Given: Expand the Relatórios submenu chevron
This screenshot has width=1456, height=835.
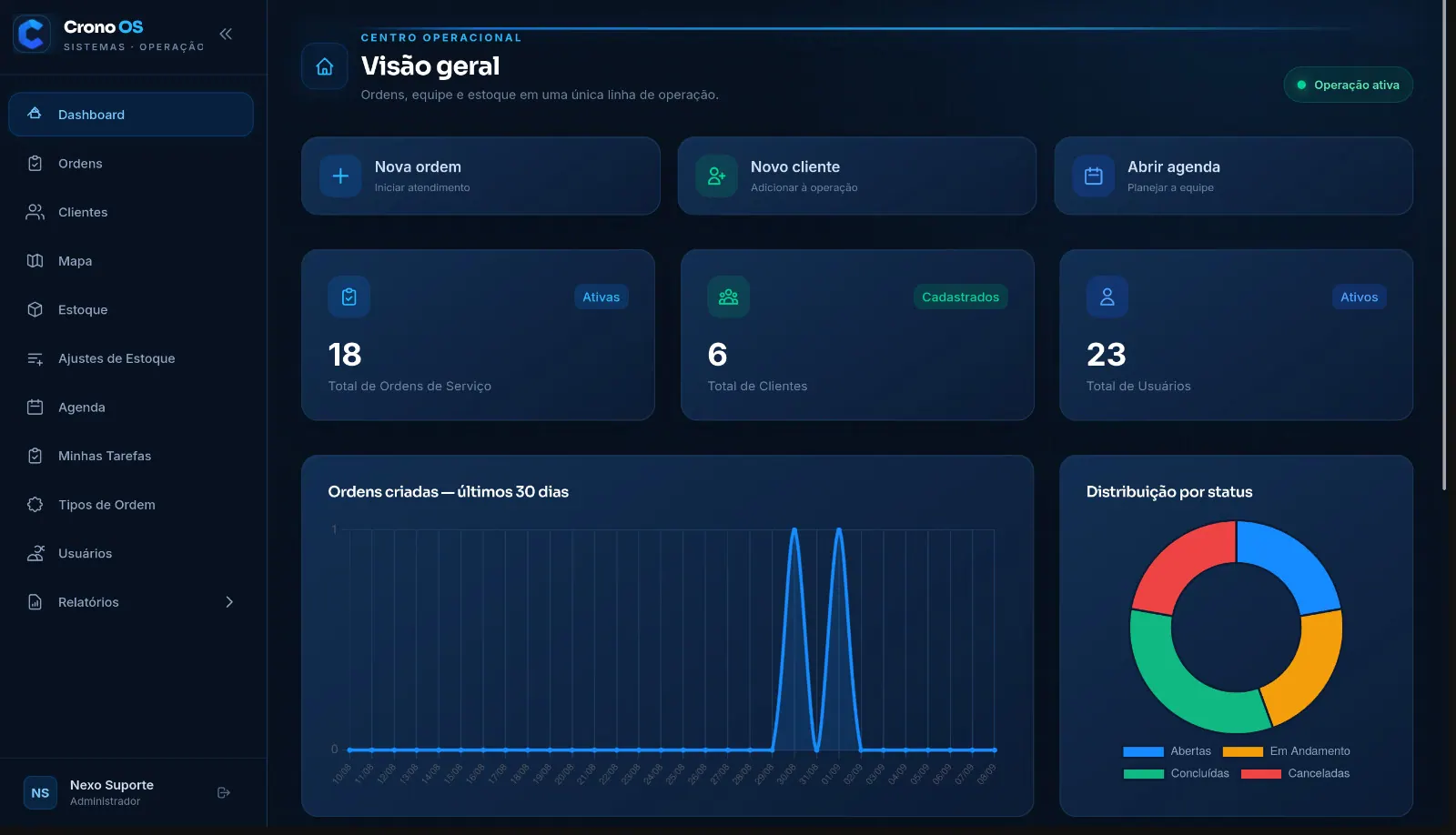Looking at the screenshot, I should tap(229, 602).
